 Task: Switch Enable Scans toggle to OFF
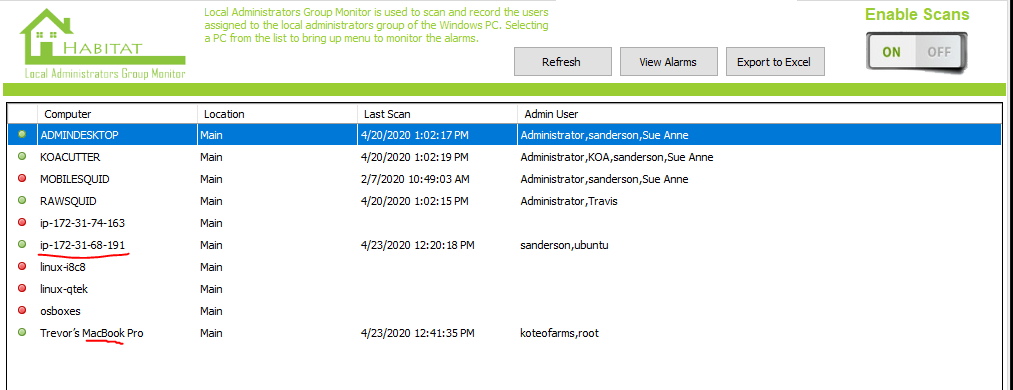pos(940,52)
